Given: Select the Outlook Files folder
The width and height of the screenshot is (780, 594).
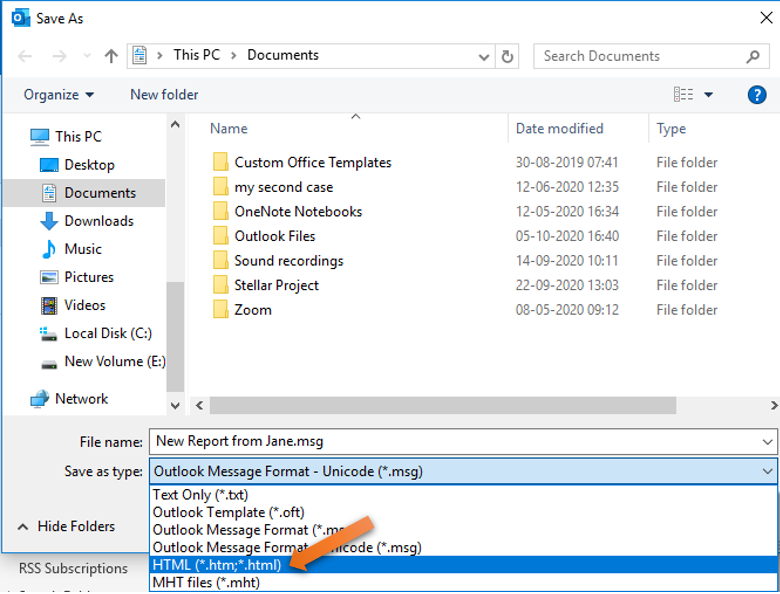Looking at the screenshot, I should [x=274, y=236].
